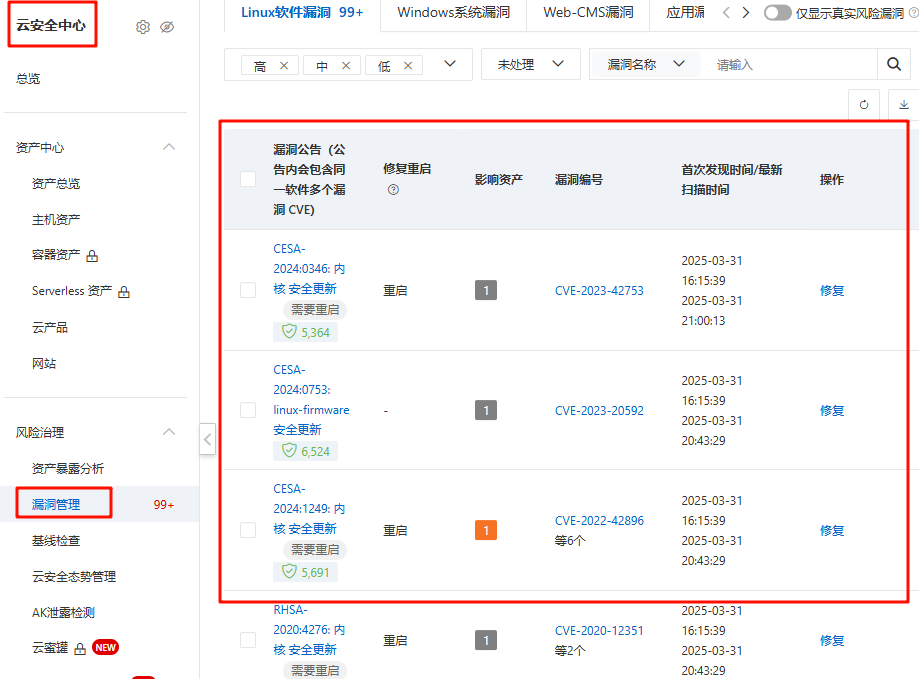919x679 pixels.
Task: Refresh the vulnerability list
Action: (x=864, y=105)
